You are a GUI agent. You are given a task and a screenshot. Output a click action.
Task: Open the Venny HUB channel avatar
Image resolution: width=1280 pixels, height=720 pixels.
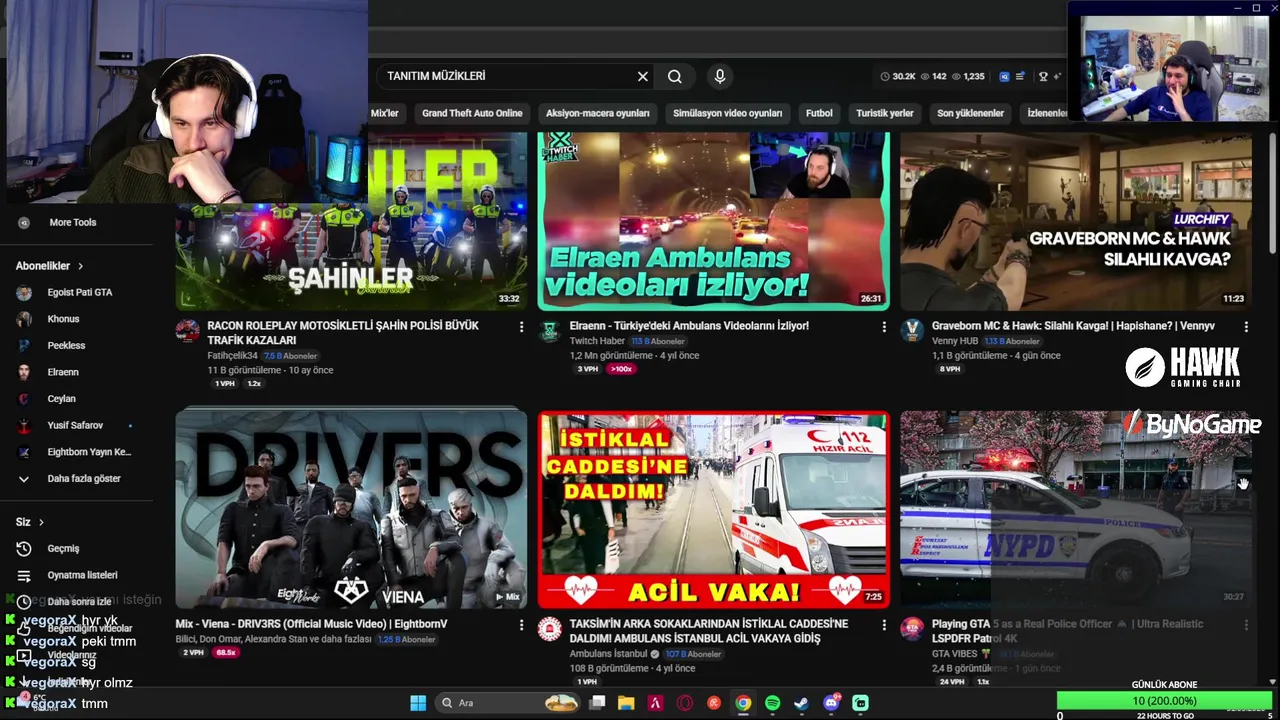(x=911, y=331)
